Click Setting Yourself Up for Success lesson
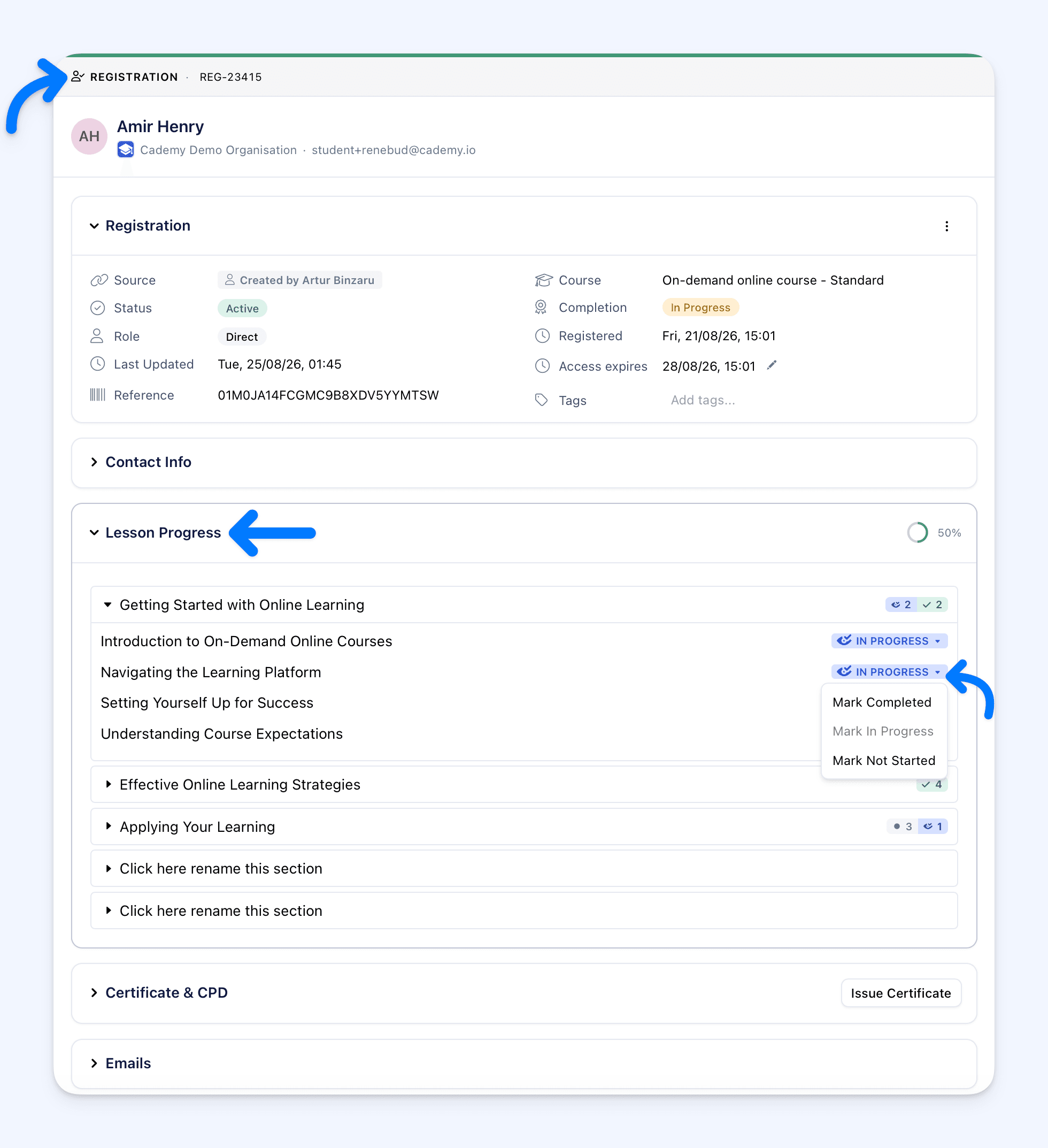This screenshot has height=1148, width=1048. [x=207, y=703]
